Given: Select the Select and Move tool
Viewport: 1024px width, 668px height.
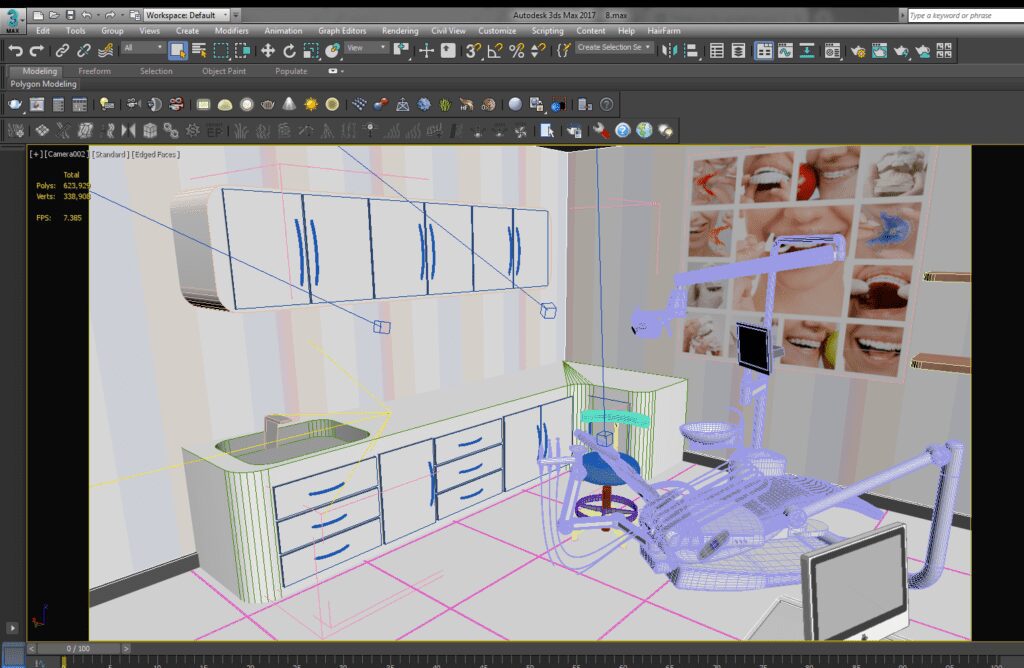Looking at the screenshot, I should (269, 50).
